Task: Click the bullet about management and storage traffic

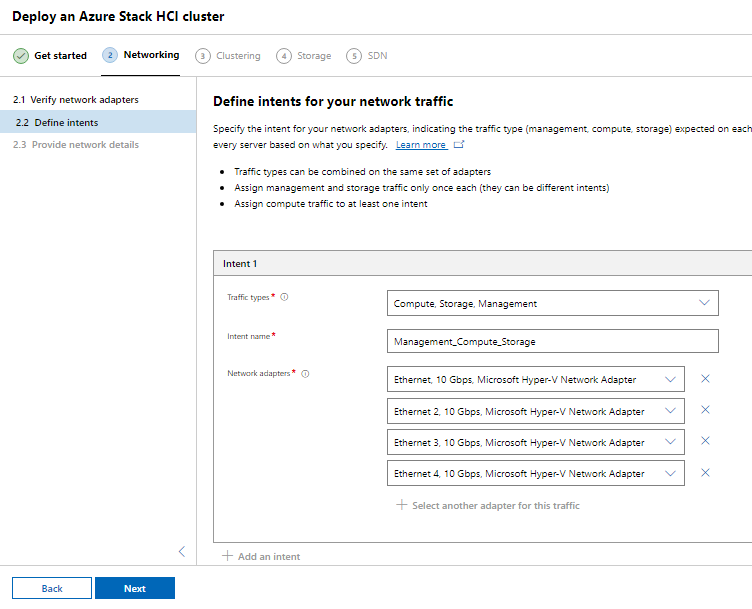Action: tap(422, 188)
